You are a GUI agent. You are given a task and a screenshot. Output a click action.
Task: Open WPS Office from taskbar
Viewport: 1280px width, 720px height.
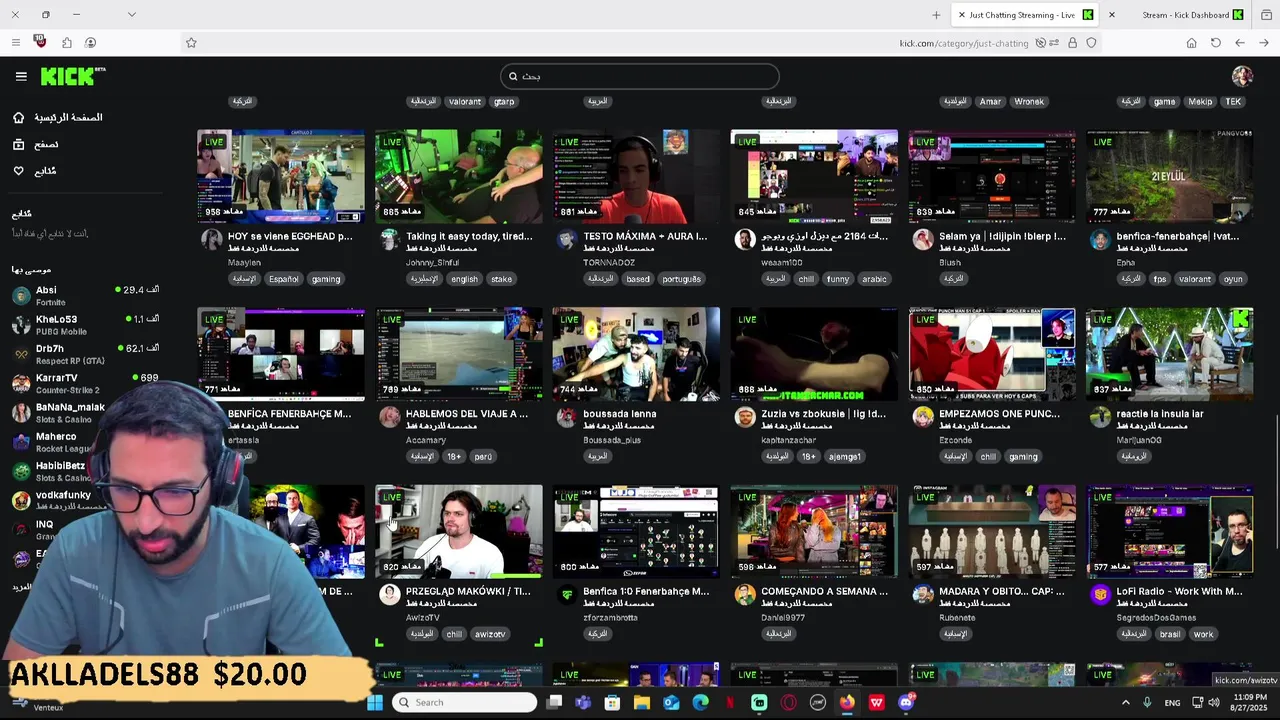click(x=877, y=702)
